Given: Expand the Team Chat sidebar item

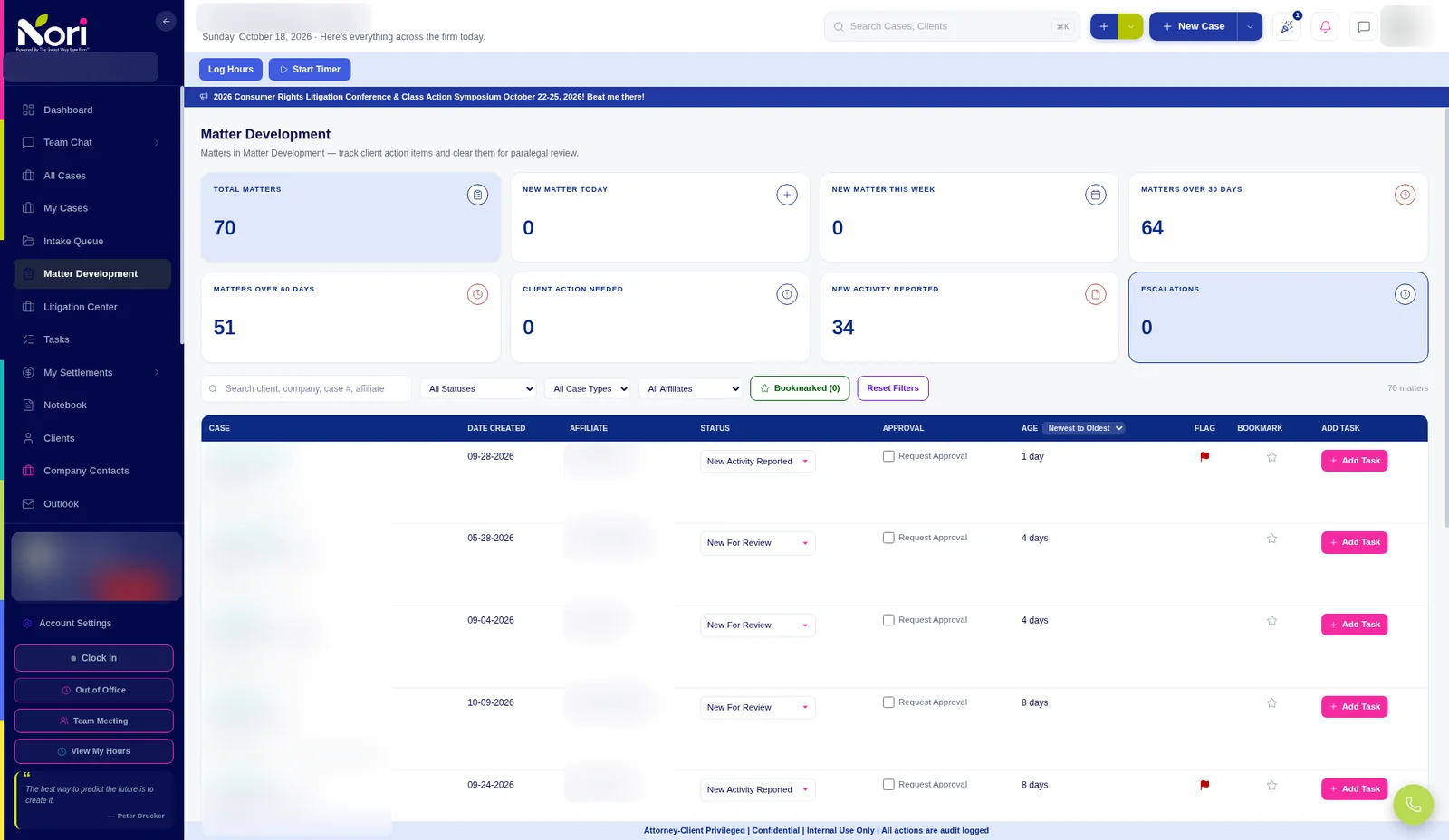Looking at the screenshot, I should click(91, 142).
